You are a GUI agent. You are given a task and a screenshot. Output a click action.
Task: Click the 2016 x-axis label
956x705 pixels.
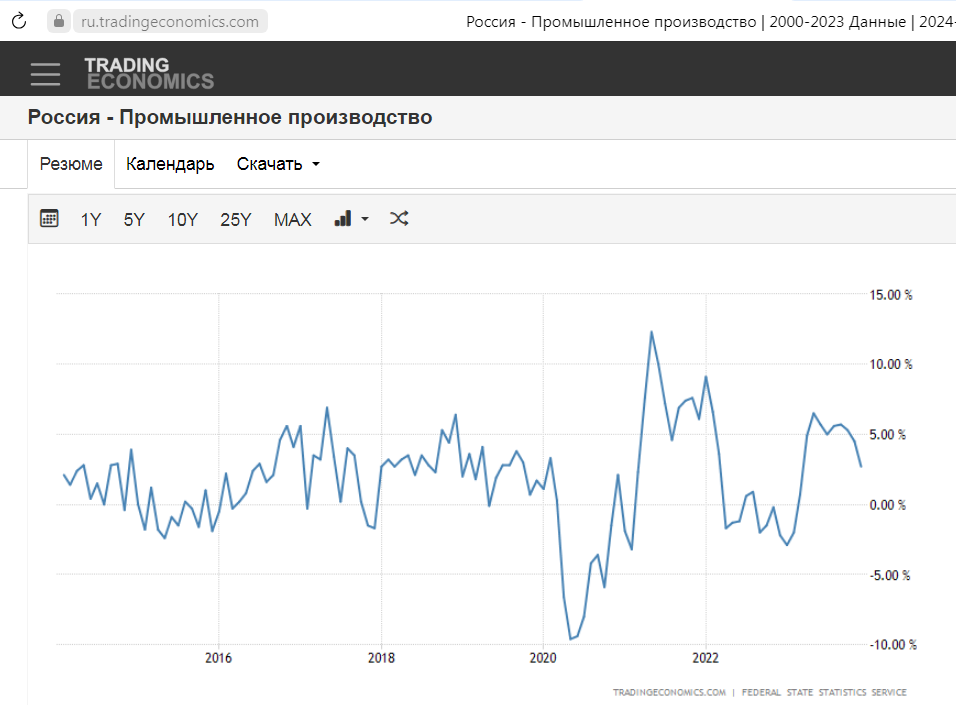(x=218, y=658)
